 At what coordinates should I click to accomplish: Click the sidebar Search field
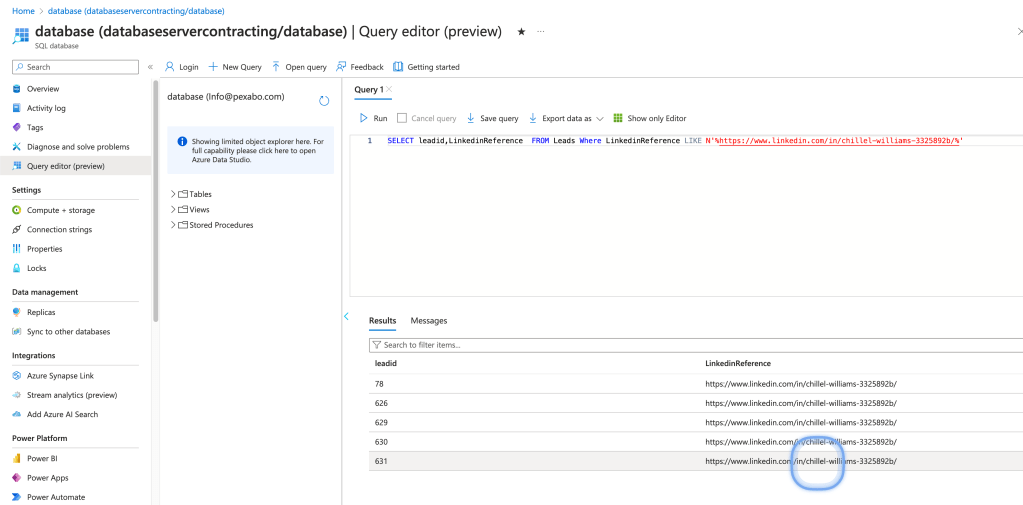pyautogui.click(x=76, y=67)
